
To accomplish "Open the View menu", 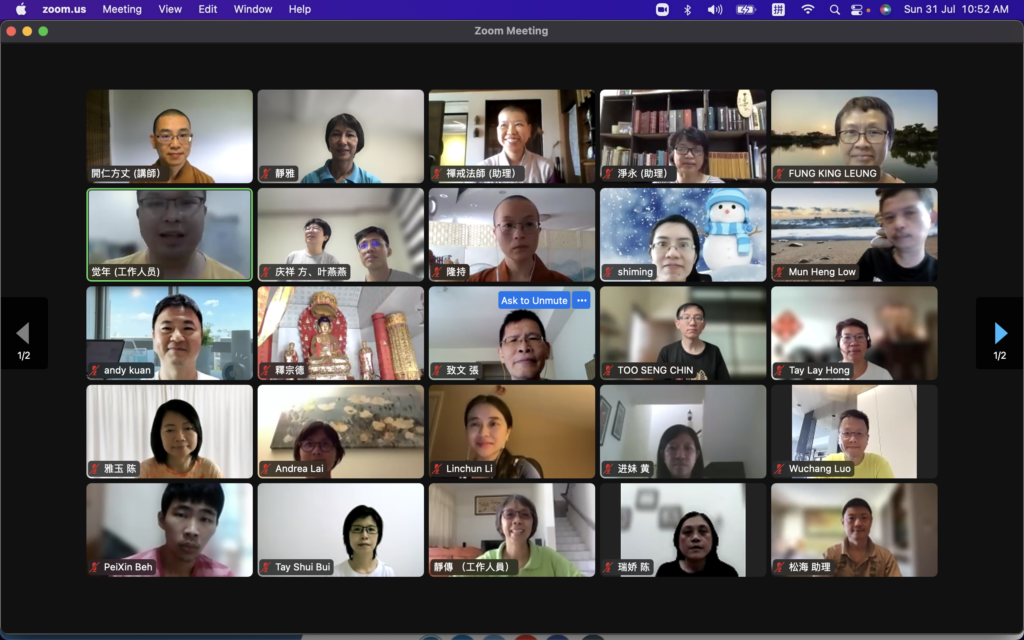I will [170, 9].
